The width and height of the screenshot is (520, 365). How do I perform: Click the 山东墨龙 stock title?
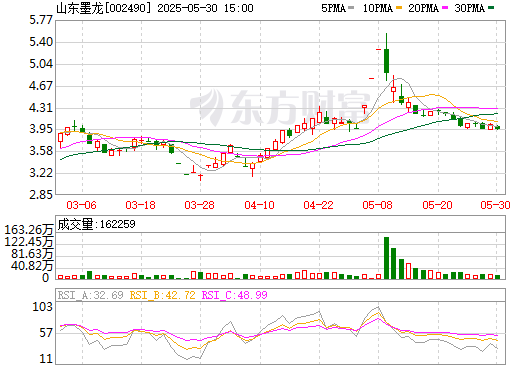tap(80, 8)
